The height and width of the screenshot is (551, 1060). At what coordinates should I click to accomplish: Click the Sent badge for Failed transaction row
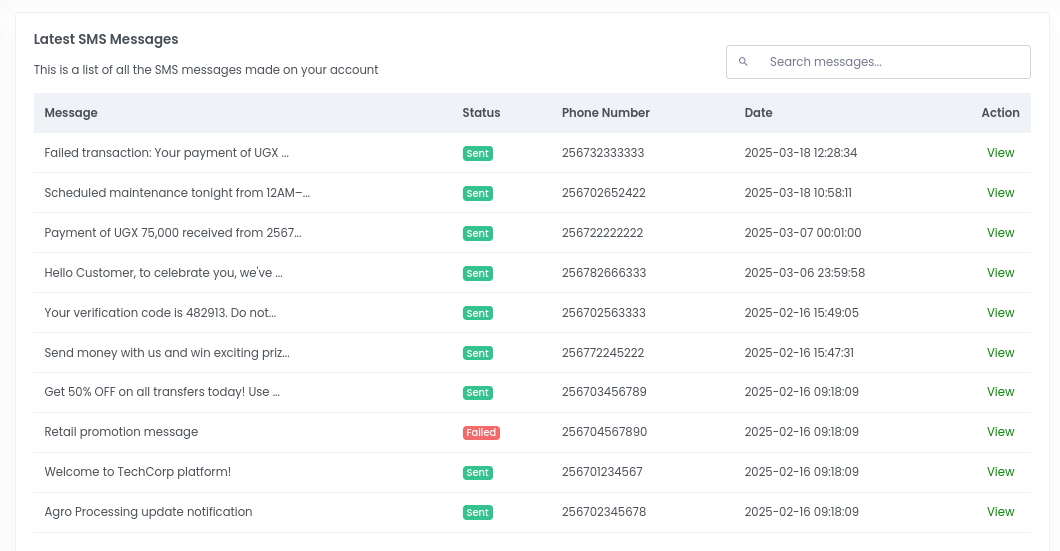(x=477, y=153)
